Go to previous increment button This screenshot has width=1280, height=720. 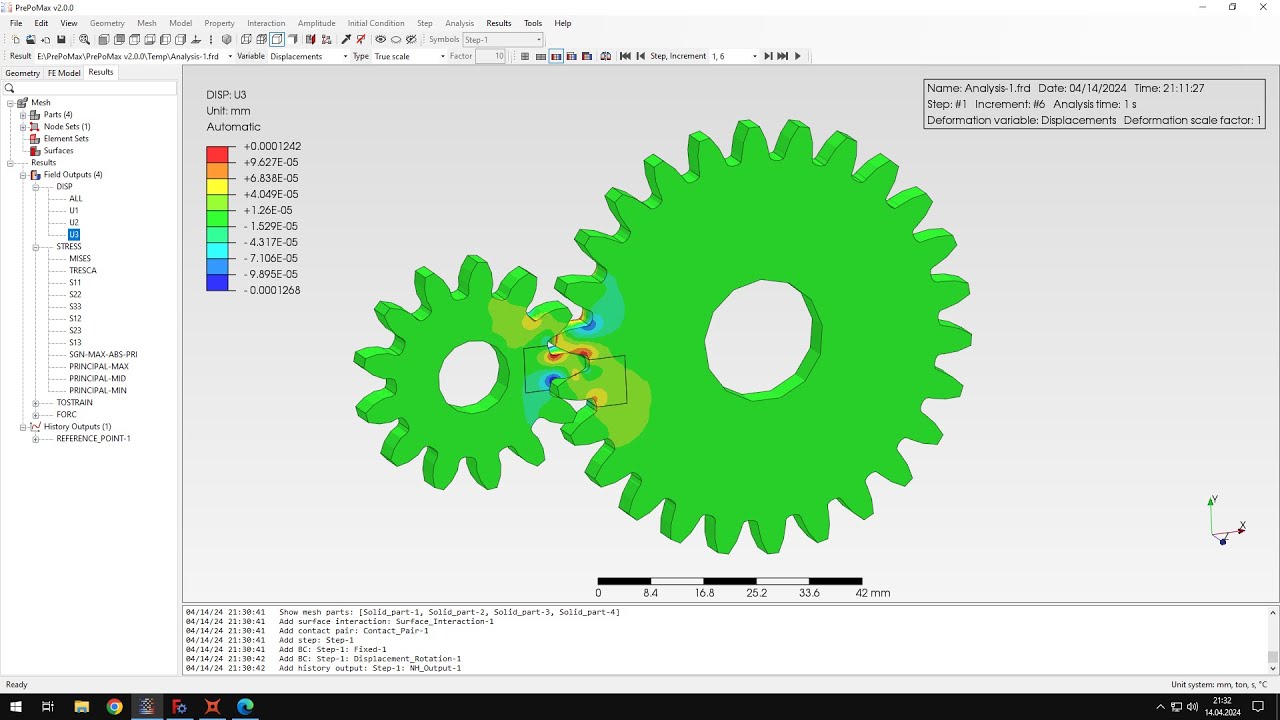(x=641, y=56)
